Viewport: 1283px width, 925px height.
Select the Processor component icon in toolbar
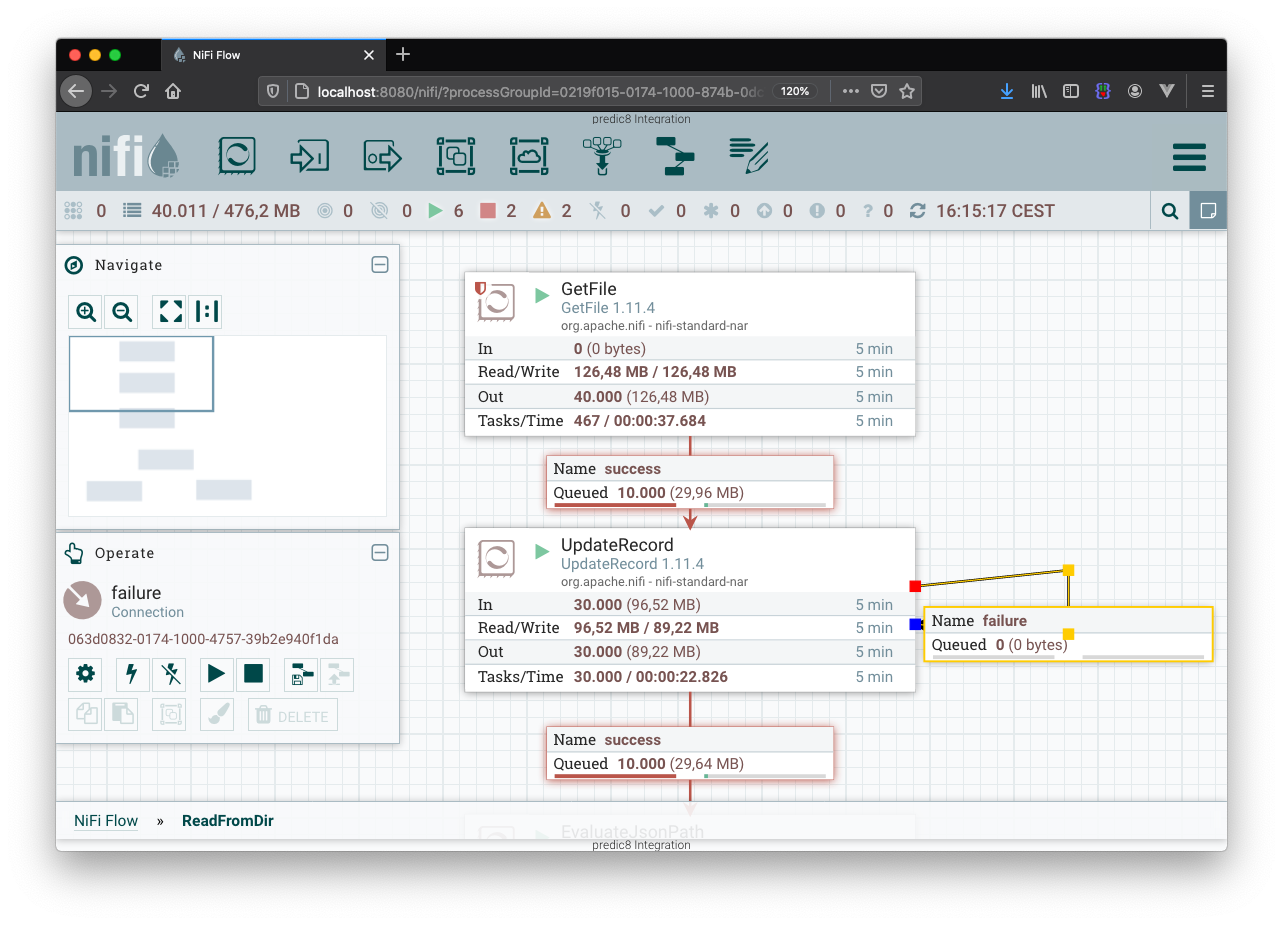tap(237, 156)
